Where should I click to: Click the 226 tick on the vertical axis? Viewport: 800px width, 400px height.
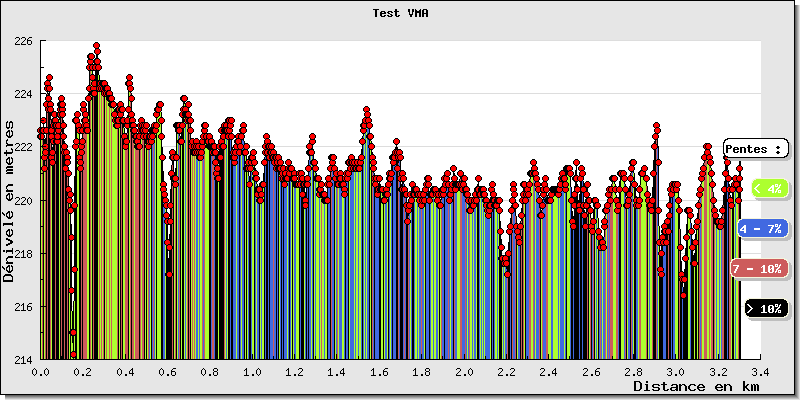pos(22,41)
